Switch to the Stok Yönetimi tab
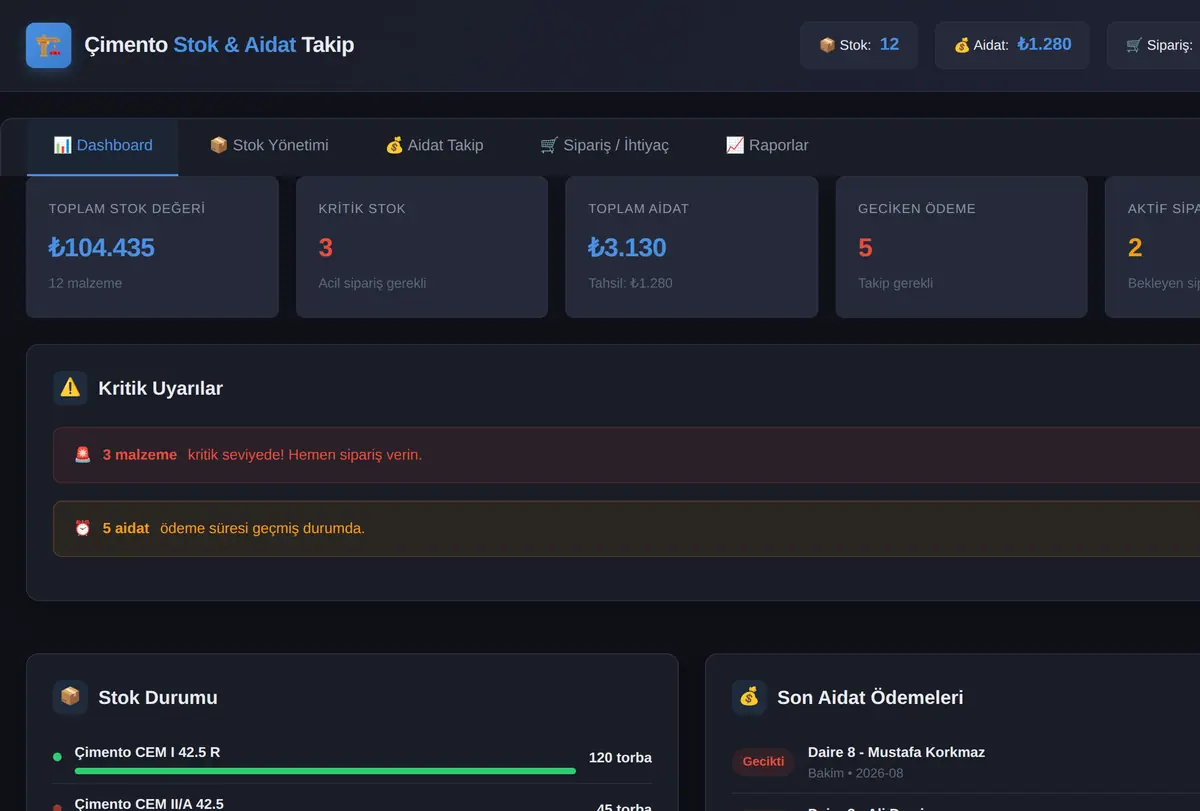 tap(269, 146)
